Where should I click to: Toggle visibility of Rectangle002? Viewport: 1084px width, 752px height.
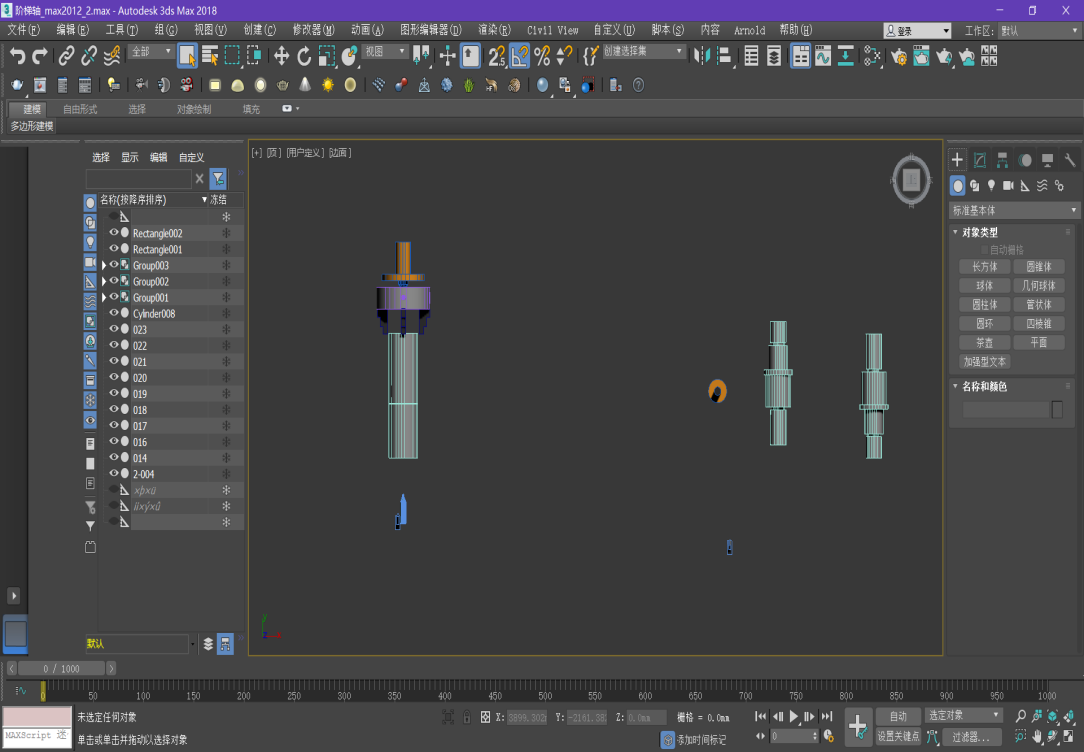[113, 233]
